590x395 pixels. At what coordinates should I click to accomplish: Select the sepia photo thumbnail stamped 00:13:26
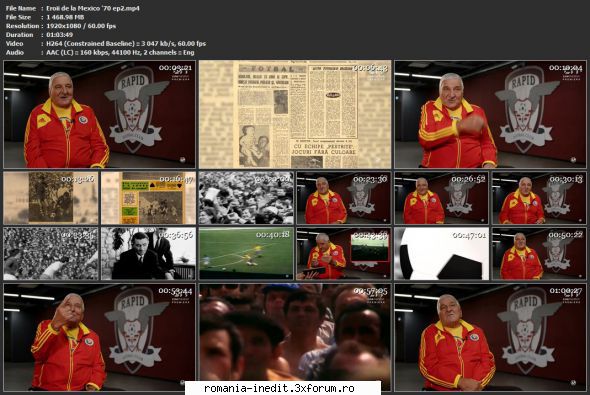(x=51, y=198)
